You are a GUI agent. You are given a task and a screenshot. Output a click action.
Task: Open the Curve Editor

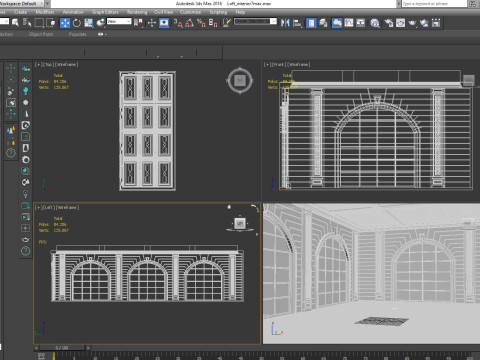(x=349, y=23)
